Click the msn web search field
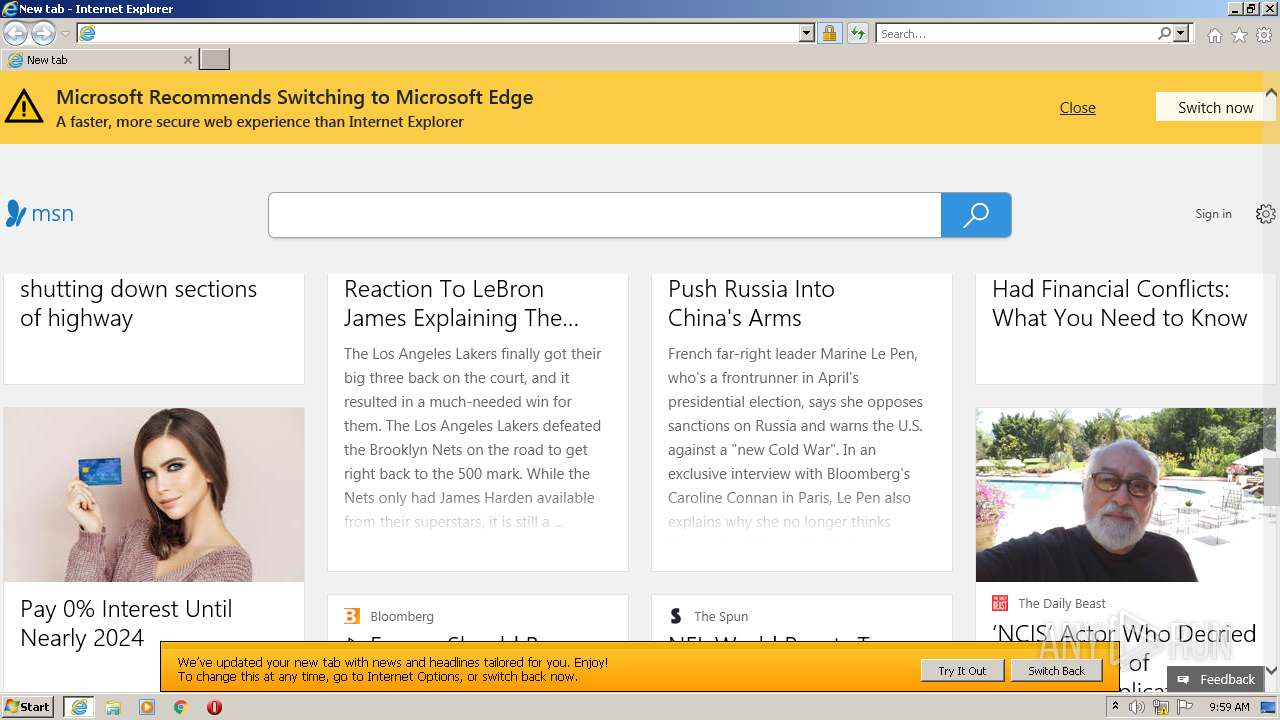 (x=605, y=215)
